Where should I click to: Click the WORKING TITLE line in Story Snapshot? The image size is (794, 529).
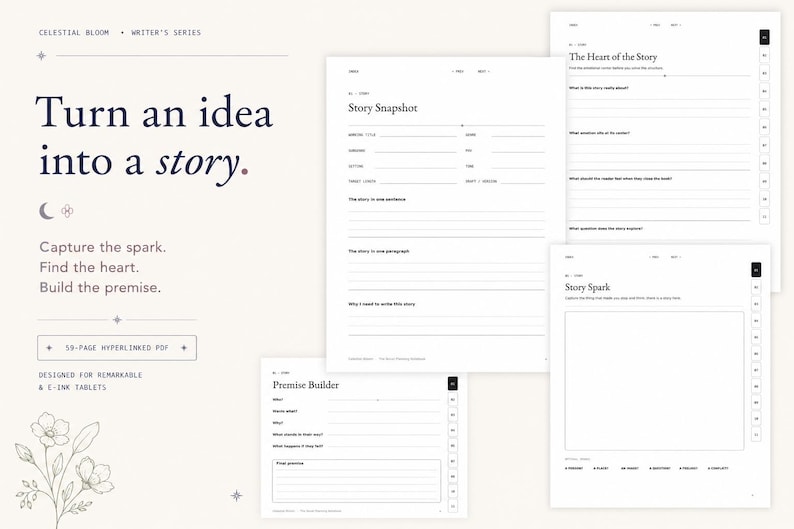pyautogui.click(x=418, y=135)
